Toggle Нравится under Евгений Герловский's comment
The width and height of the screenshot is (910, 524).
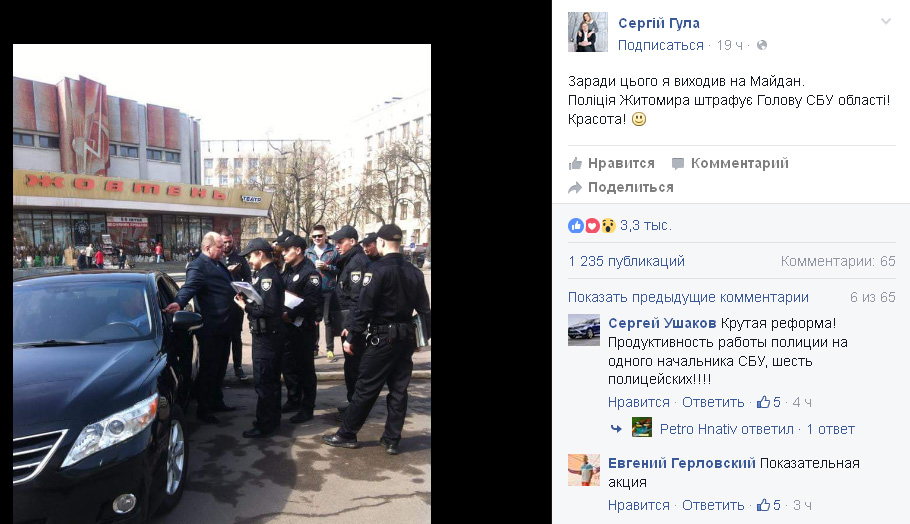click(x=638, y=505)
